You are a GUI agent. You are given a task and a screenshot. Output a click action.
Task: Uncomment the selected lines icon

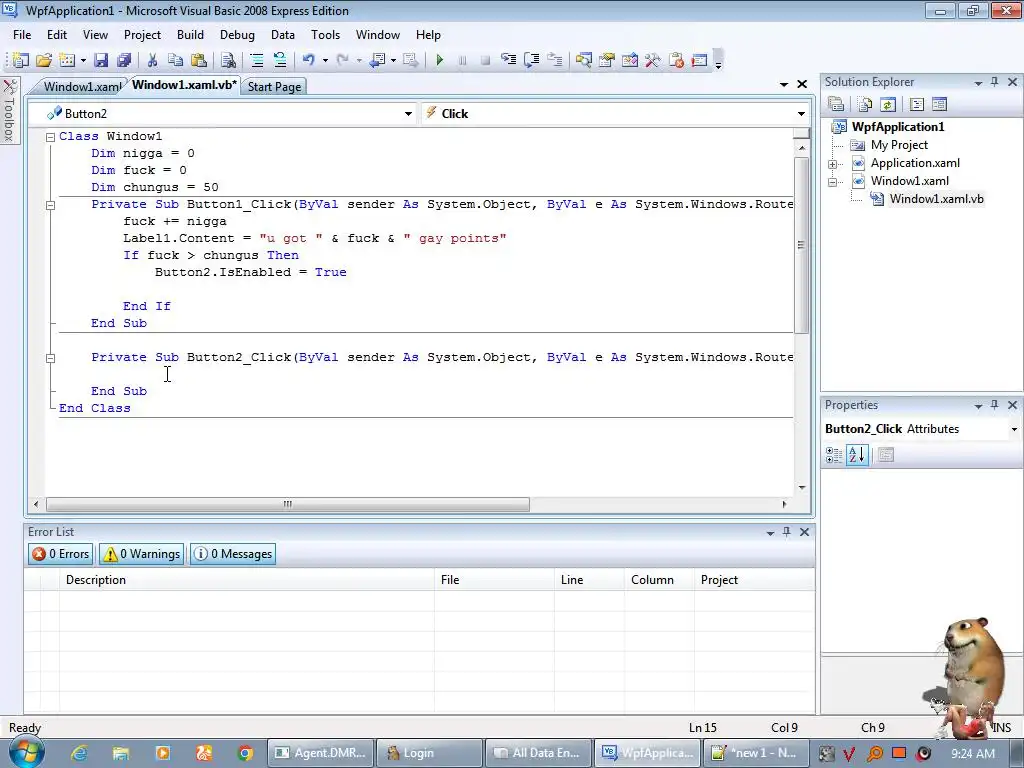pos(280,60)
